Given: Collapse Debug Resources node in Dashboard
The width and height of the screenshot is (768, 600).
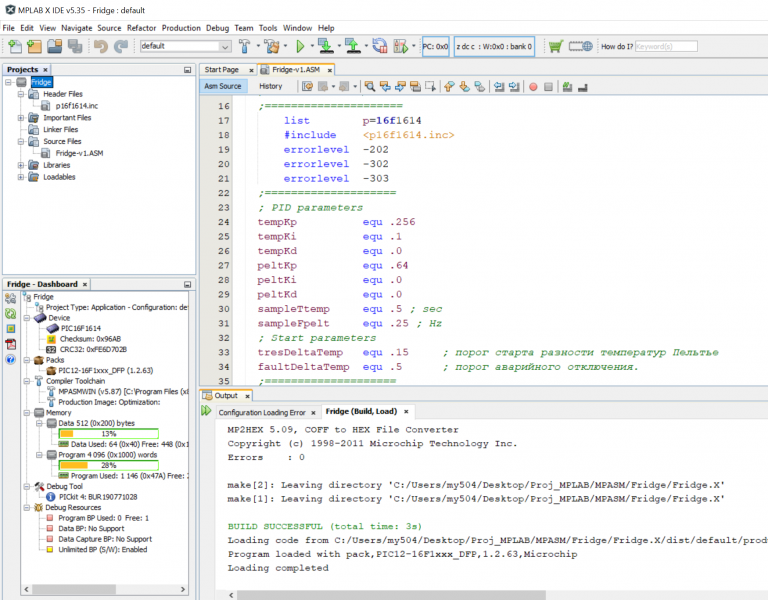Looking at the screenshot, I should click(x=27, y=507).
